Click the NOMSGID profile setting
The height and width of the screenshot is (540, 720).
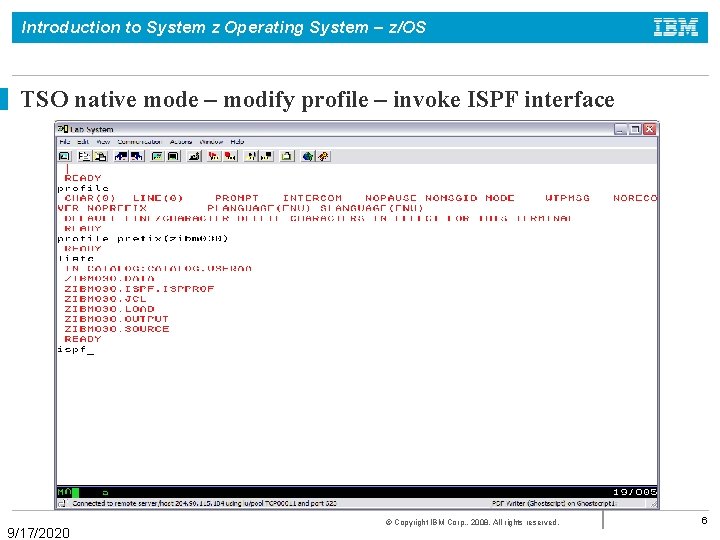click(451, 198)
